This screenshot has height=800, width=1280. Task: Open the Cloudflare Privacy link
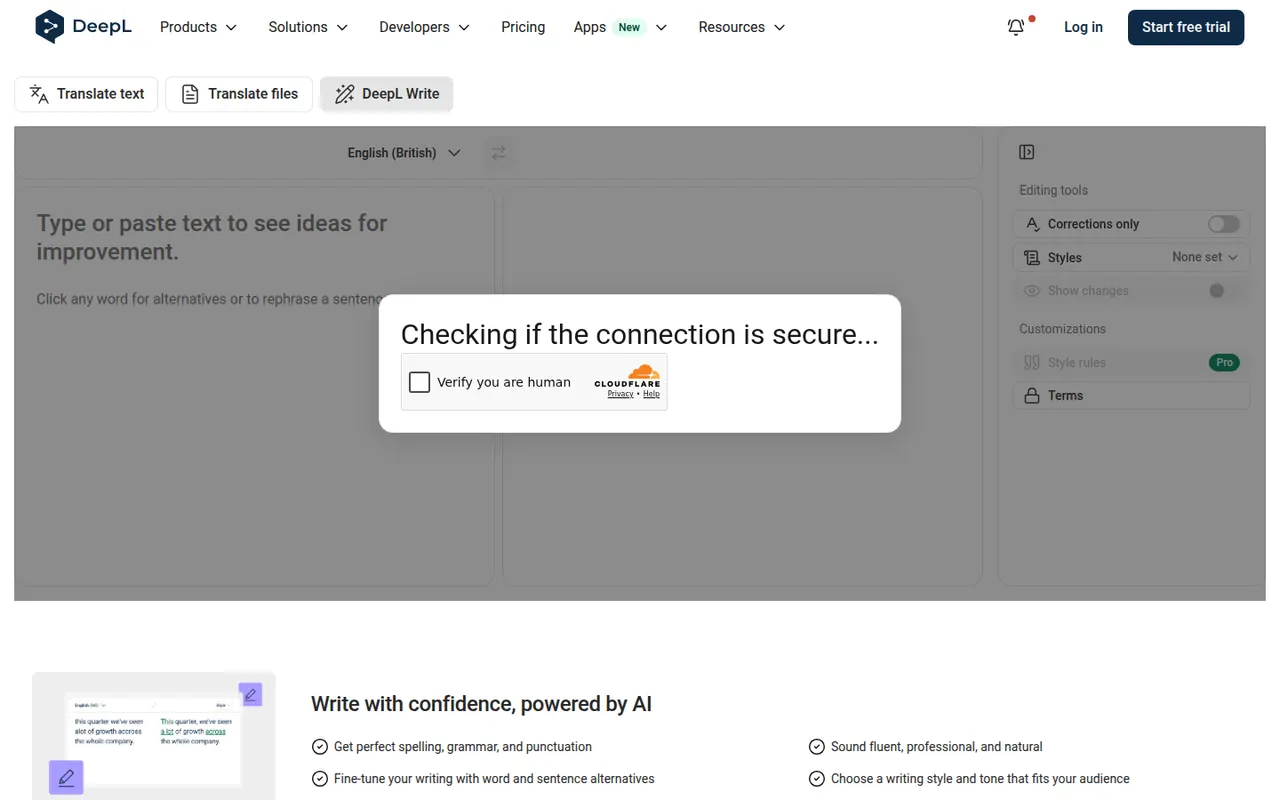(620, 394)
